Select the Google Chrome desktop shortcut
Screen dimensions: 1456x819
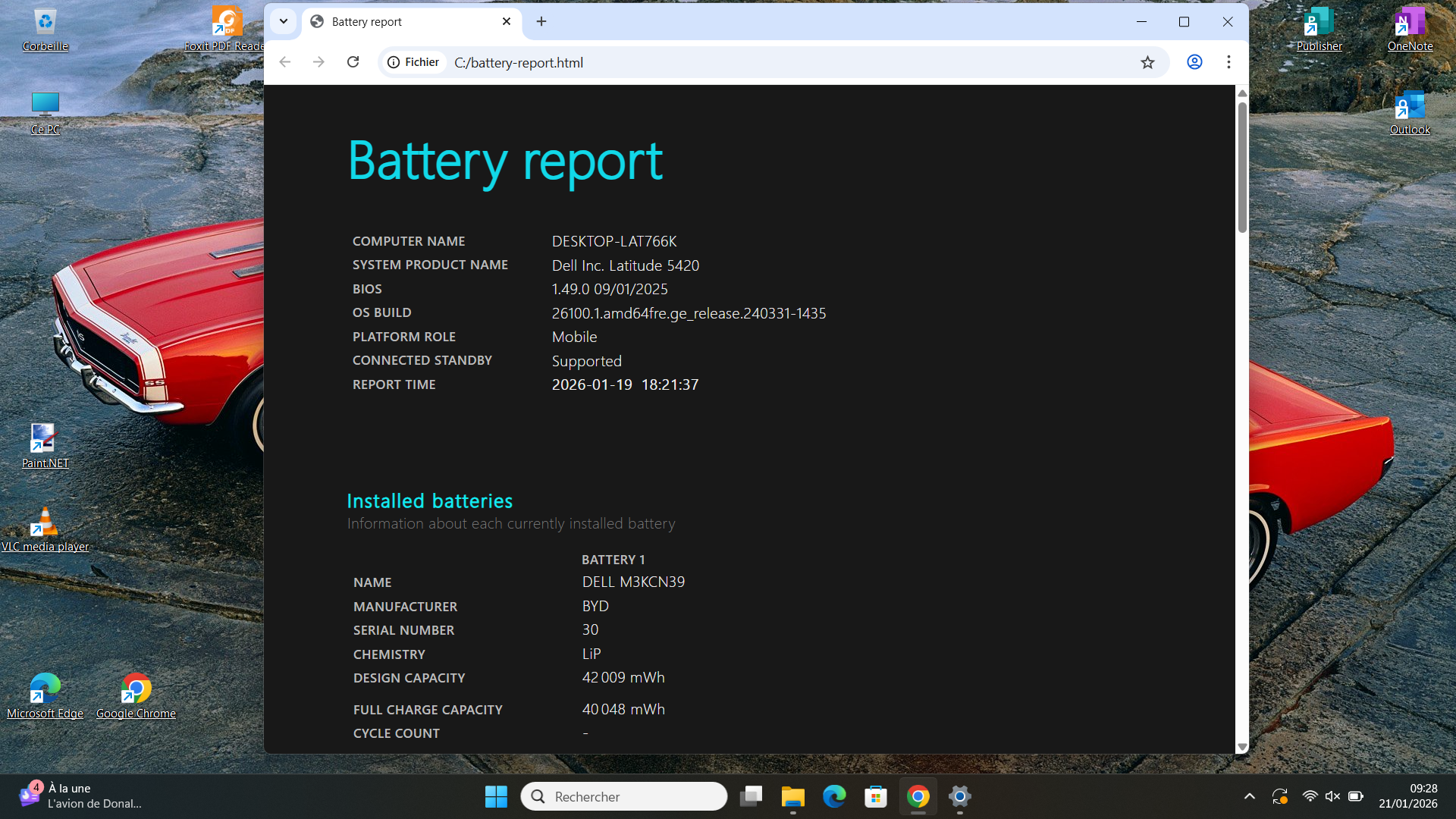pos(136,697)
